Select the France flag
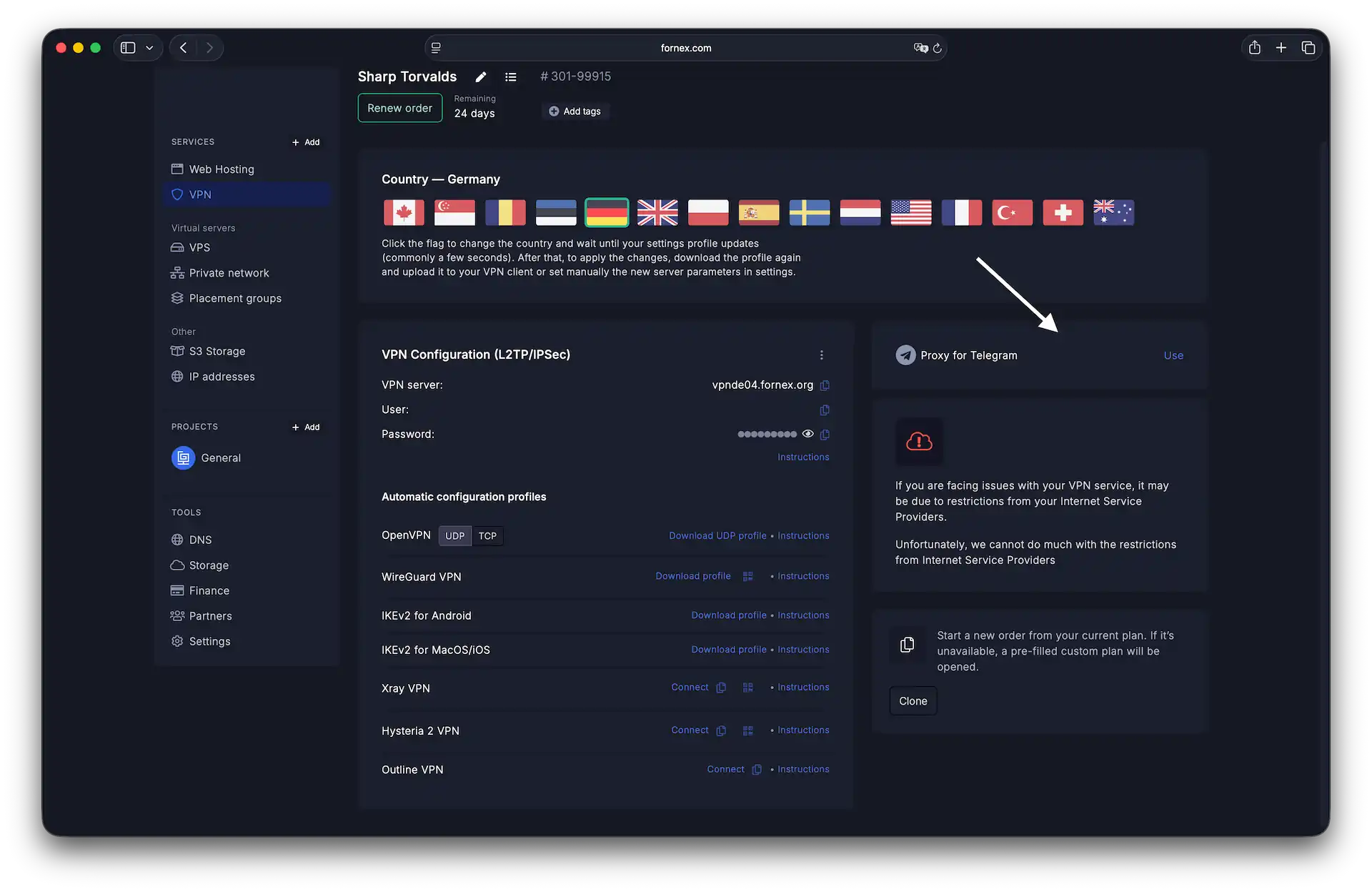Viewport: 1372px width, 892px height. coord(962,212)
